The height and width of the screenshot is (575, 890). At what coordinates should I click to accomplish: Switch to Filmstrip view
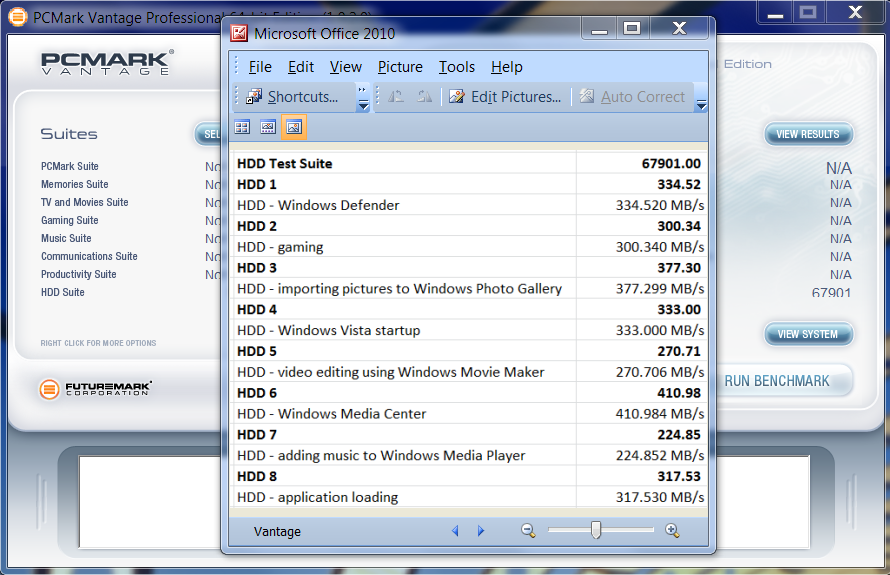[268, 127]
